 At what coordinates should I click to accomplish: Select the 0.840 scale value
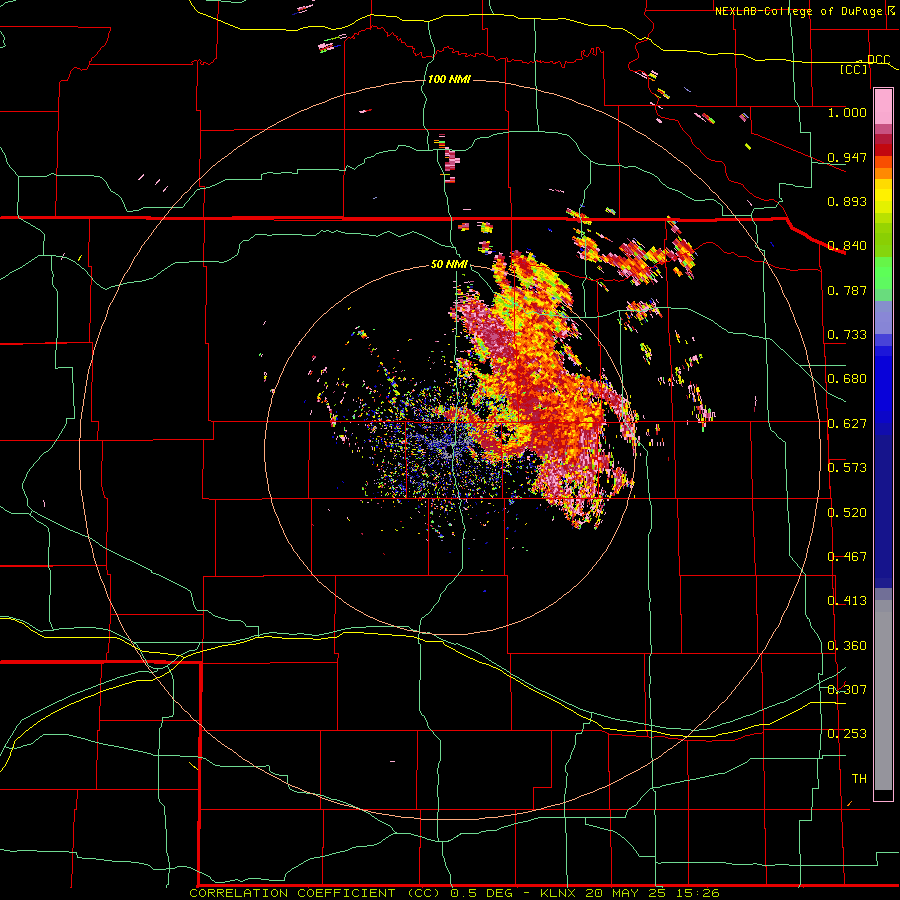pos(847,246)
